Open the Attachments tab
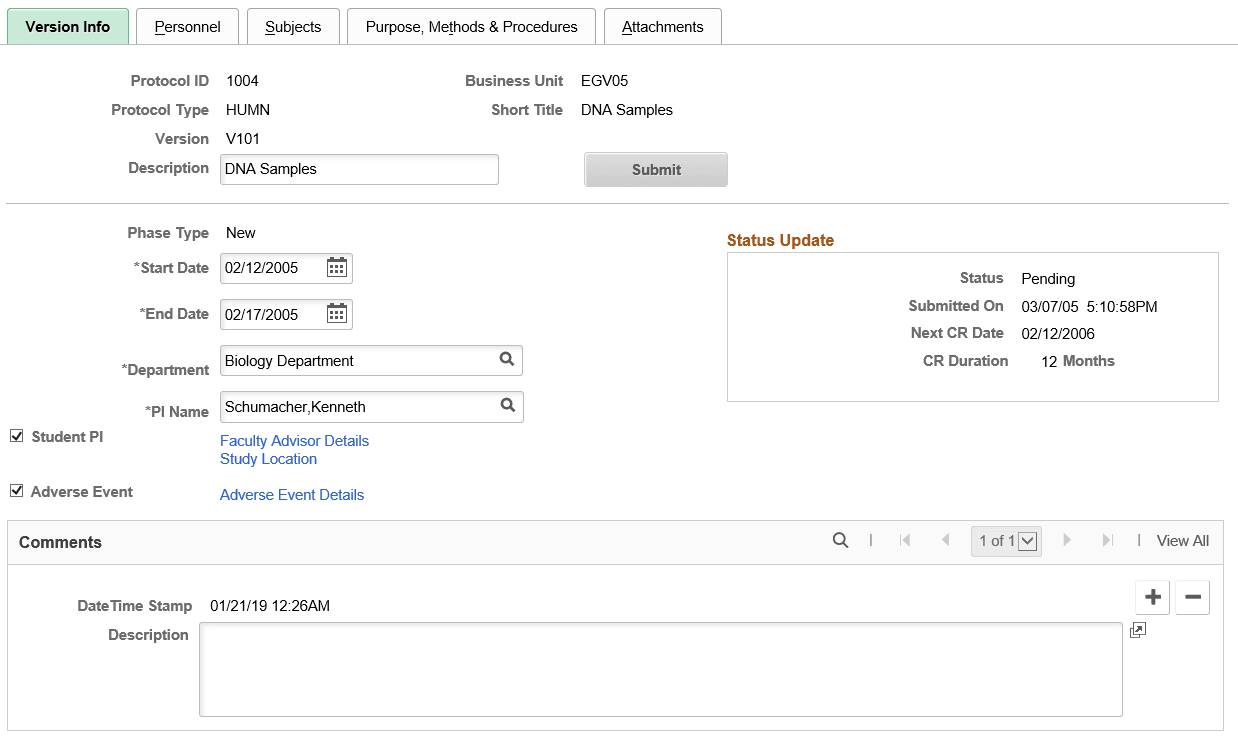Viewport: 1238px width, 740px height. point(662,26)
